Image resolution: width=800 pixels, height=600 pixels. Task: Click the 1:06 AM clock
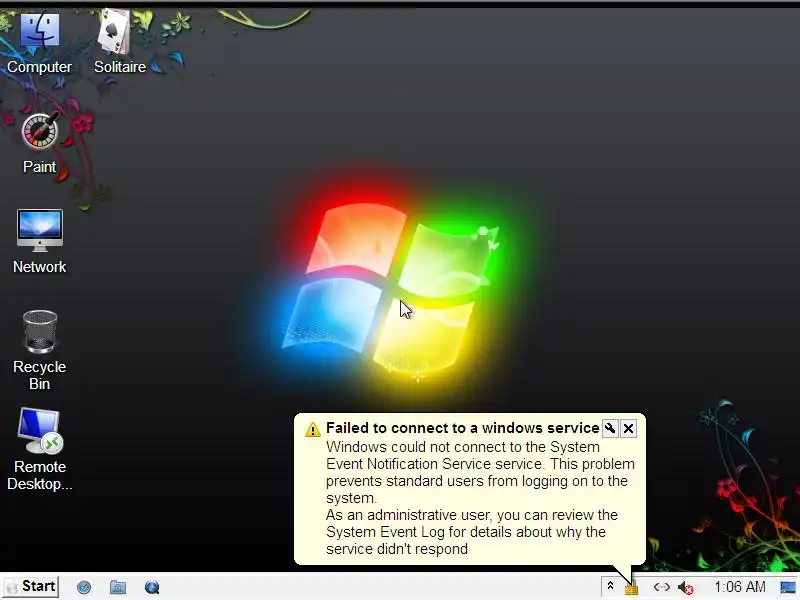[x=740, y=587]
